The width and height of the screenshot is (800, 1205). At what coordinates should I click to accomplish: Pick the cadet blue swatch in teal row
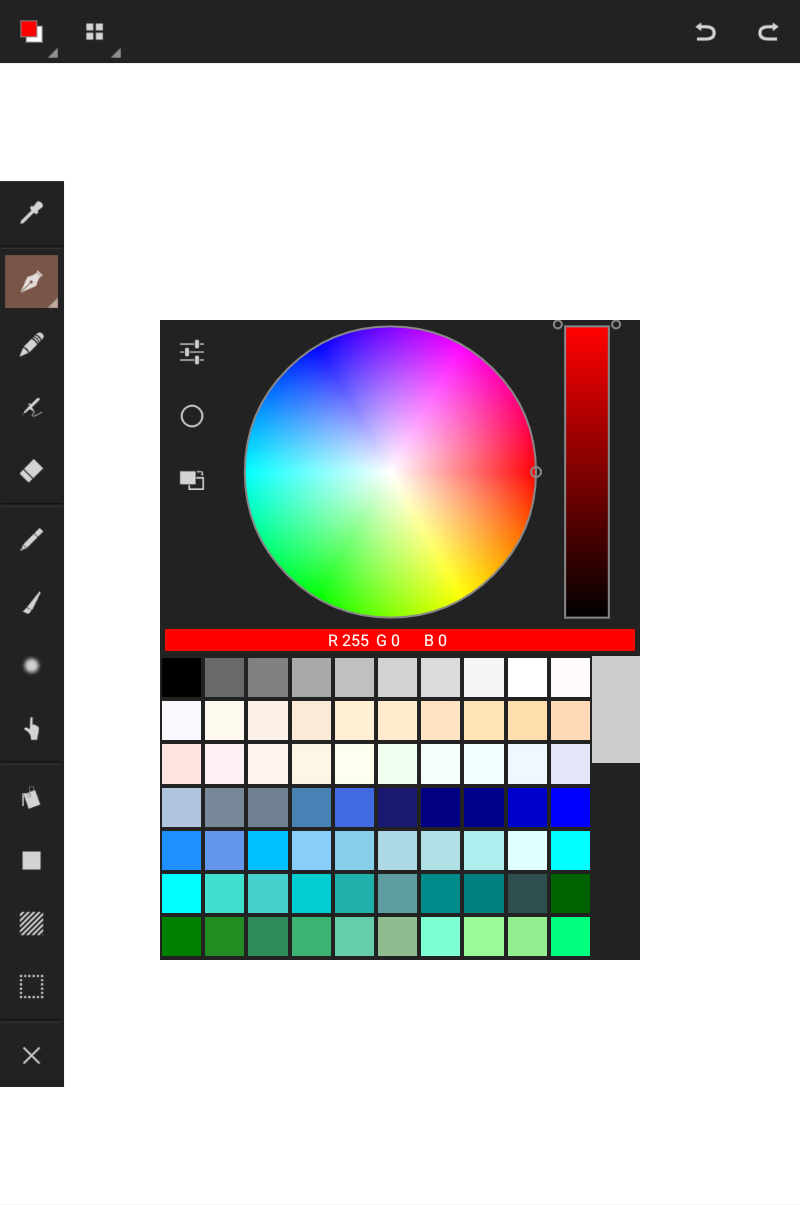[x=397, y=893]
